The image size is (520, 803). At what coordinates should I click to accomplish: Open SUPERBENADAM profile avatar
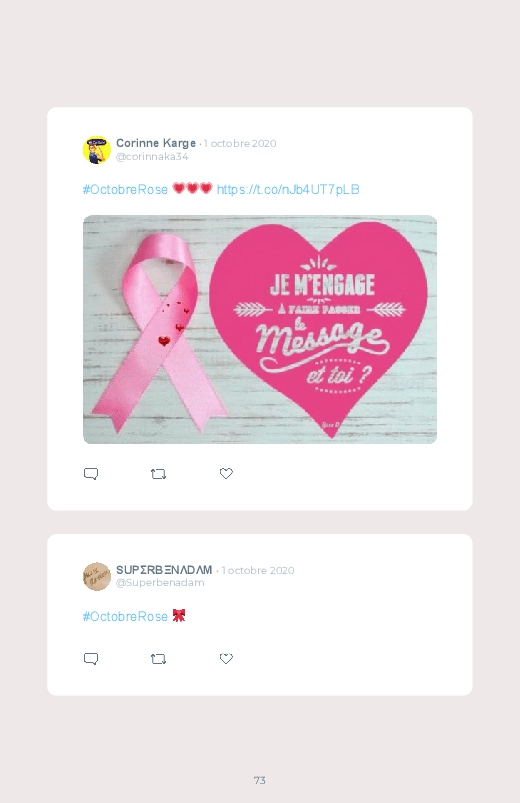[x=97, y=577]
